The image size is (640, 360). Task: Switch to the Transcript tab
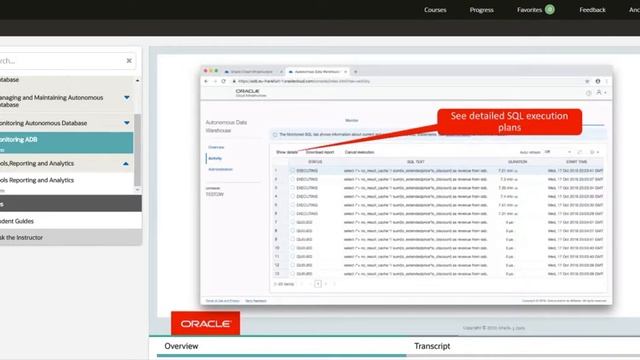tap(432, 346)
